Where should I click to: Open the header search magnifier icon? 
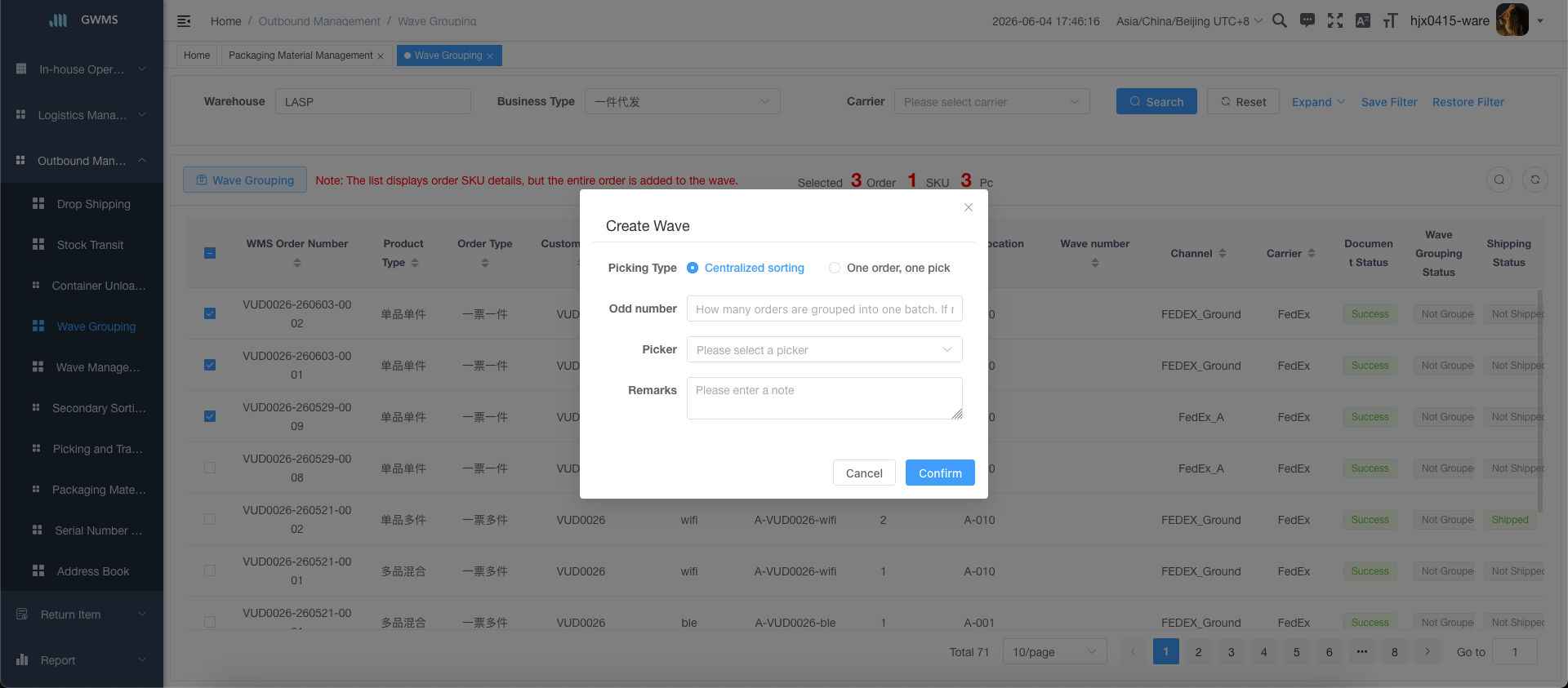click(1280, 20)
